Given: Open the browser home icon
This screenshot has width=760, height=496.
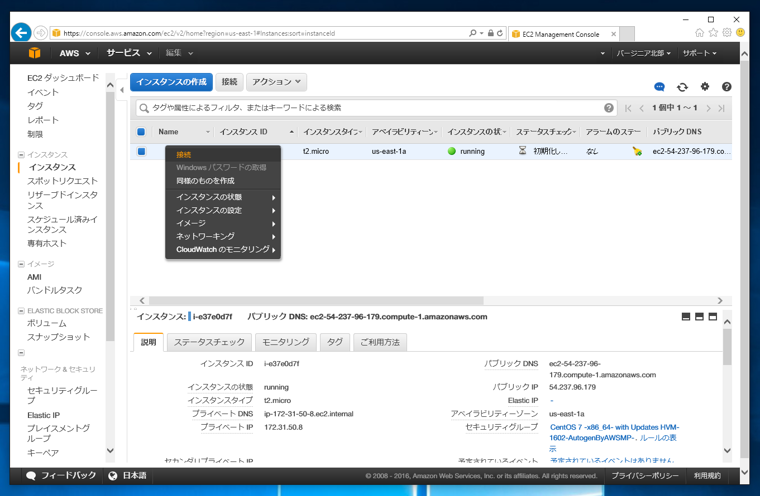Looking at the screenshot, I should coord(699,32).
